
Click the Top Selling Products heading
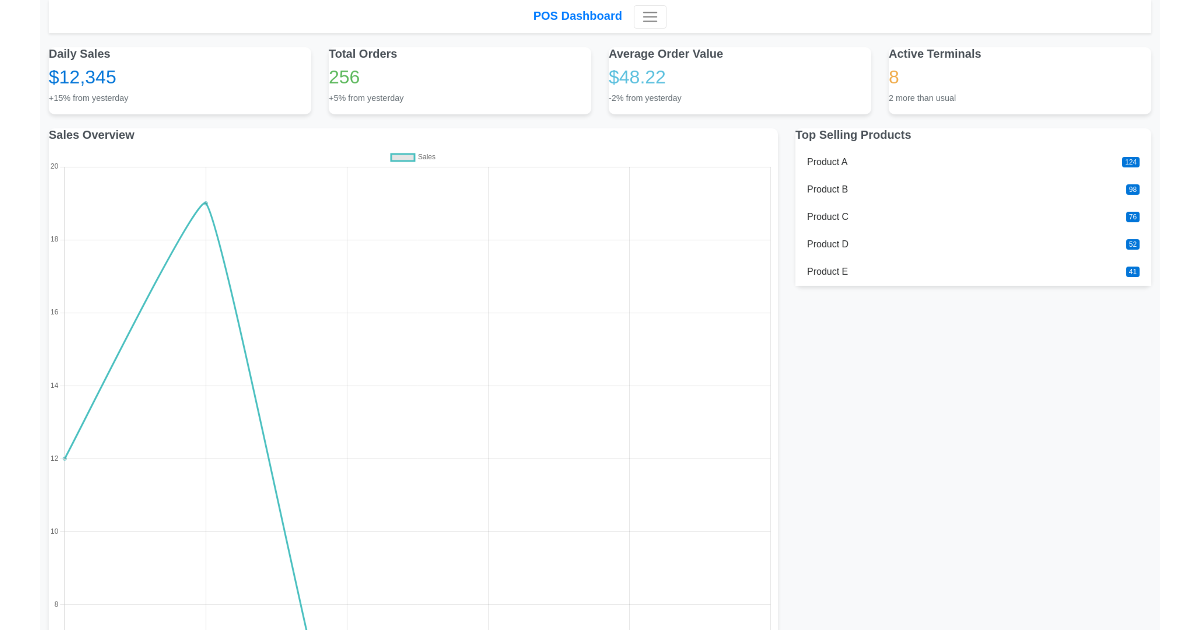click(x=852, y=134)
